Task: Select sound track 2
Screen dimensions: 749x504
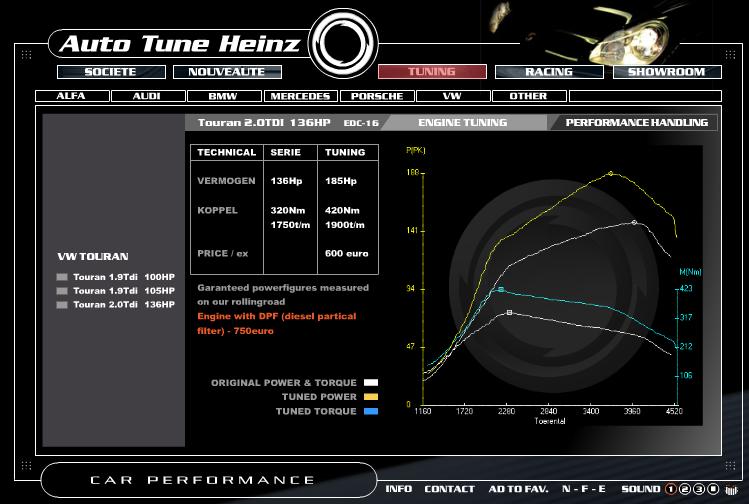Action: tap(685, 489)
